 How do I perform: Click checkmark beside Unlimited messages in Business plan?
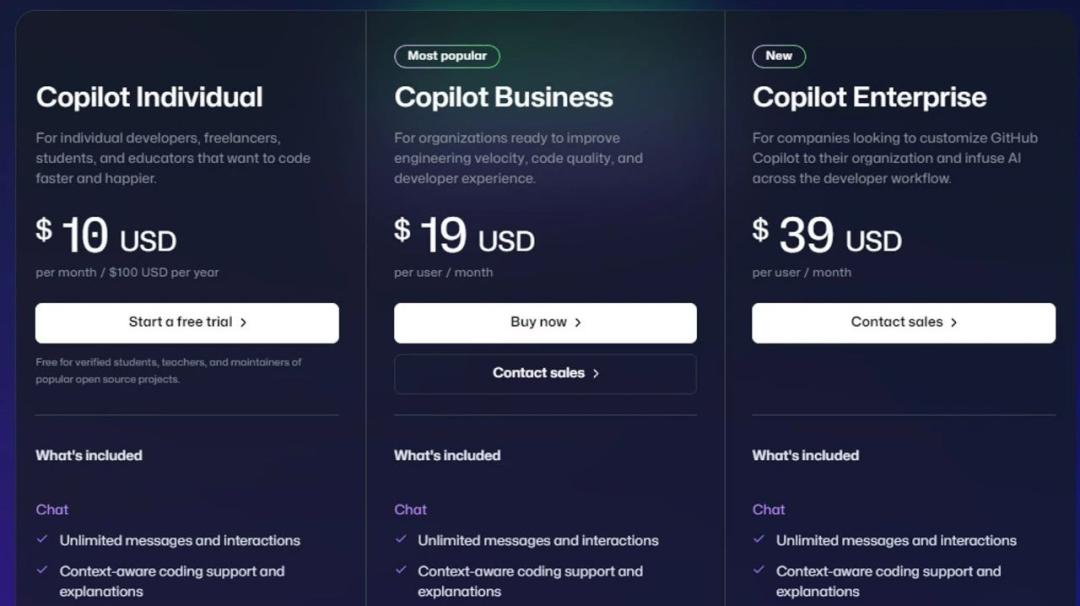400,539
